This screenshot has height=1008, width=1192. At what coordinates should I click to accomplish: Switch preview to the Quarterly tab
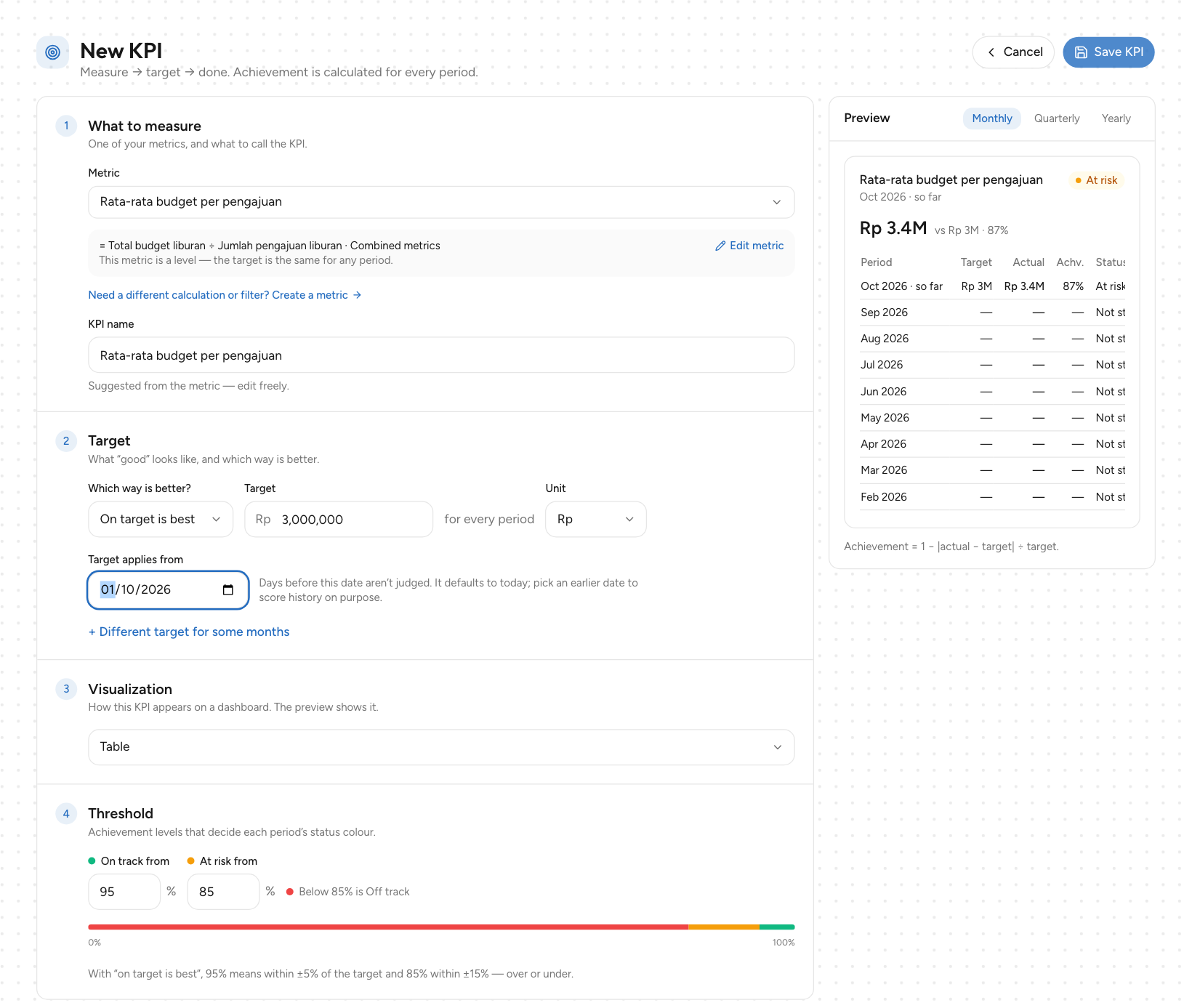(x=1057, y=118)
